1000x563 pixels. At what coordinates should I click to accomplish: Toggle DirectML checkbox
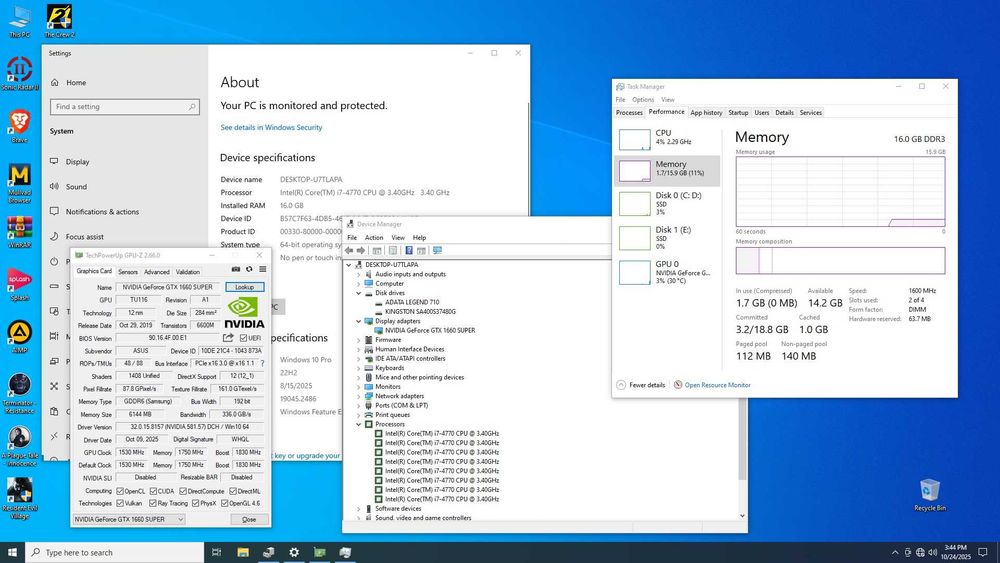point(233,491)
